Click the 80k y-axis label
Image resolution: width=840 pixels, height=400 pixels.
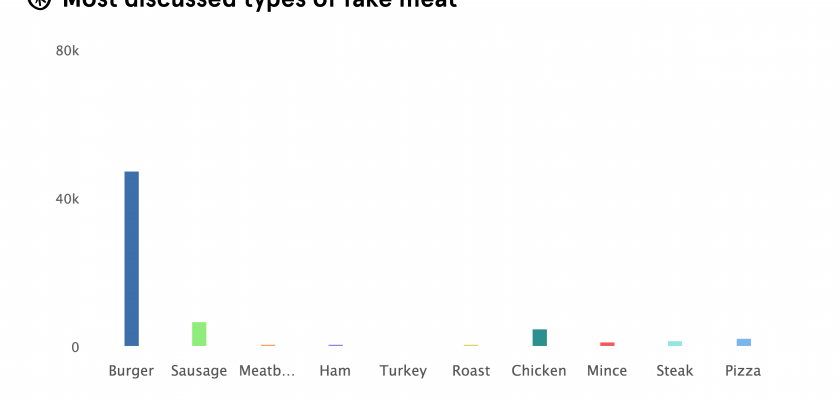tap(66, 50)
